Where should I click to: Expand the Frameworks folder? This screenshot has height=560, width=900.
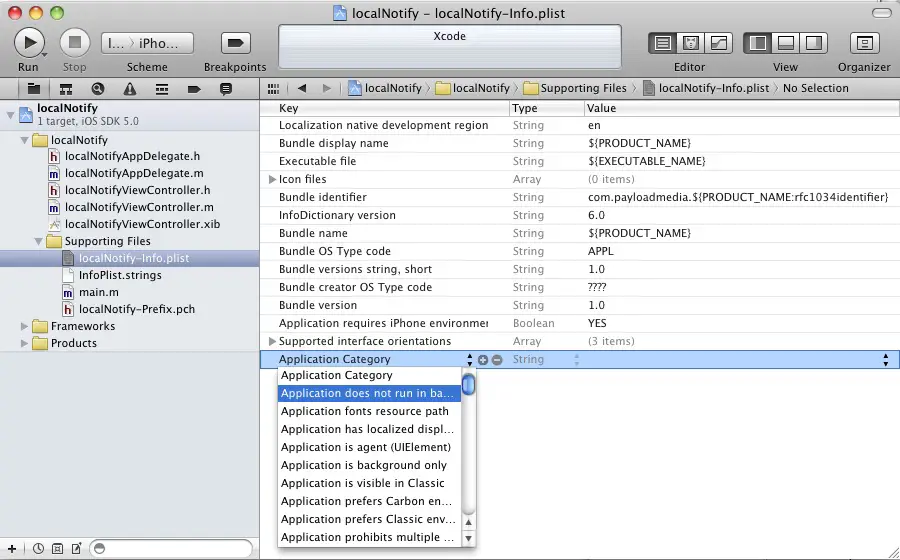[x=25, y=326]
